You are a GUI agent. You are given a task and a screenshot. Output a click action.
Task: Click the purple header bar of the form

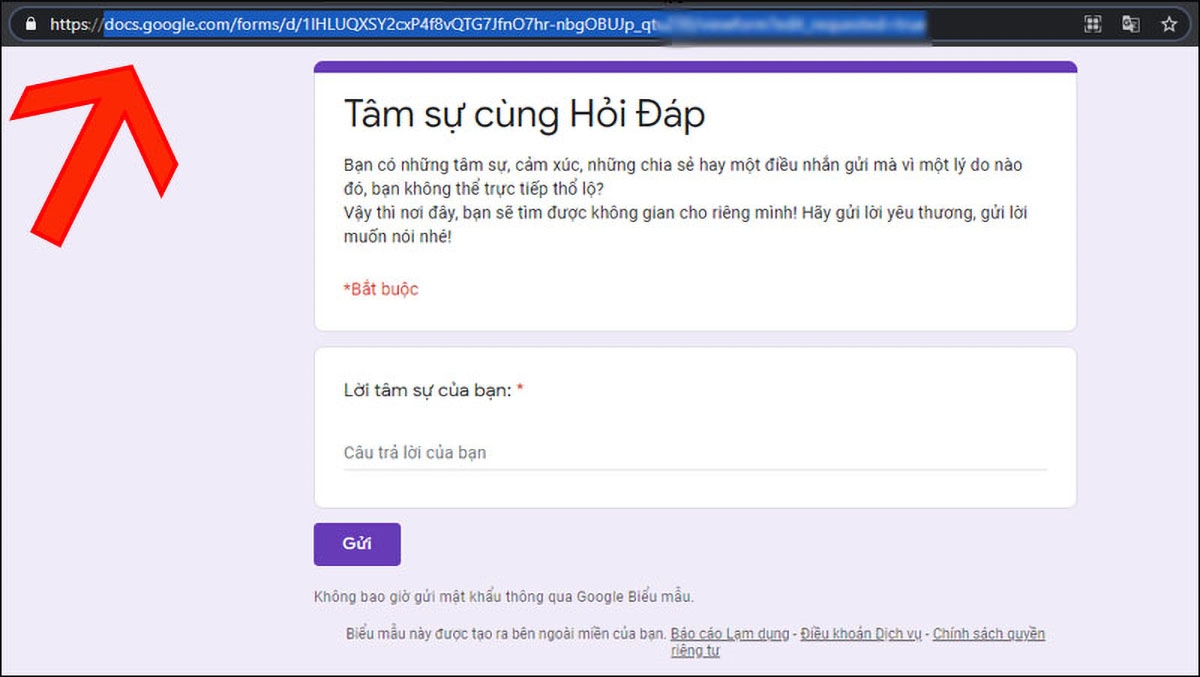coord(696,64)
